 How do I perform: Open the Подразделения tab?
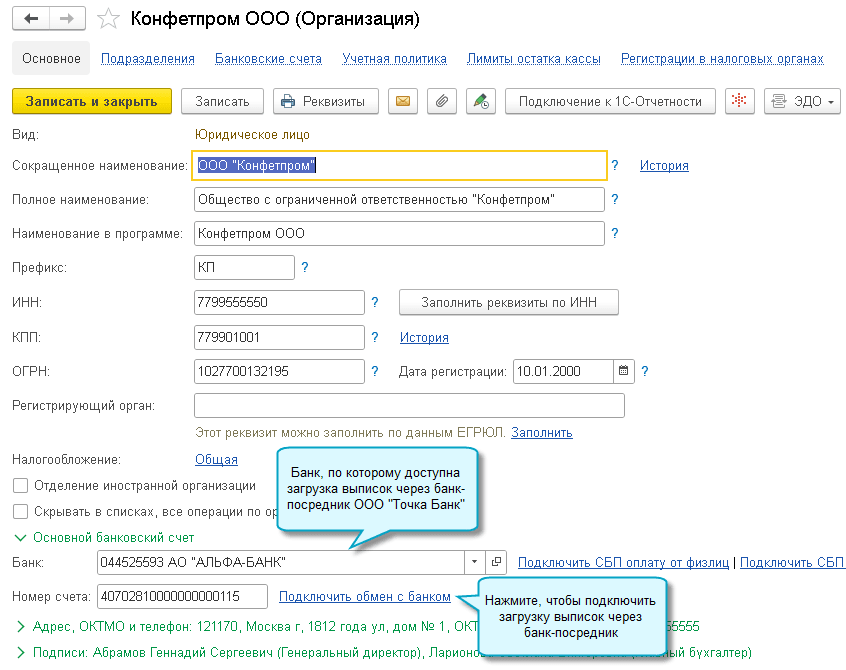(x=148, y=59)
